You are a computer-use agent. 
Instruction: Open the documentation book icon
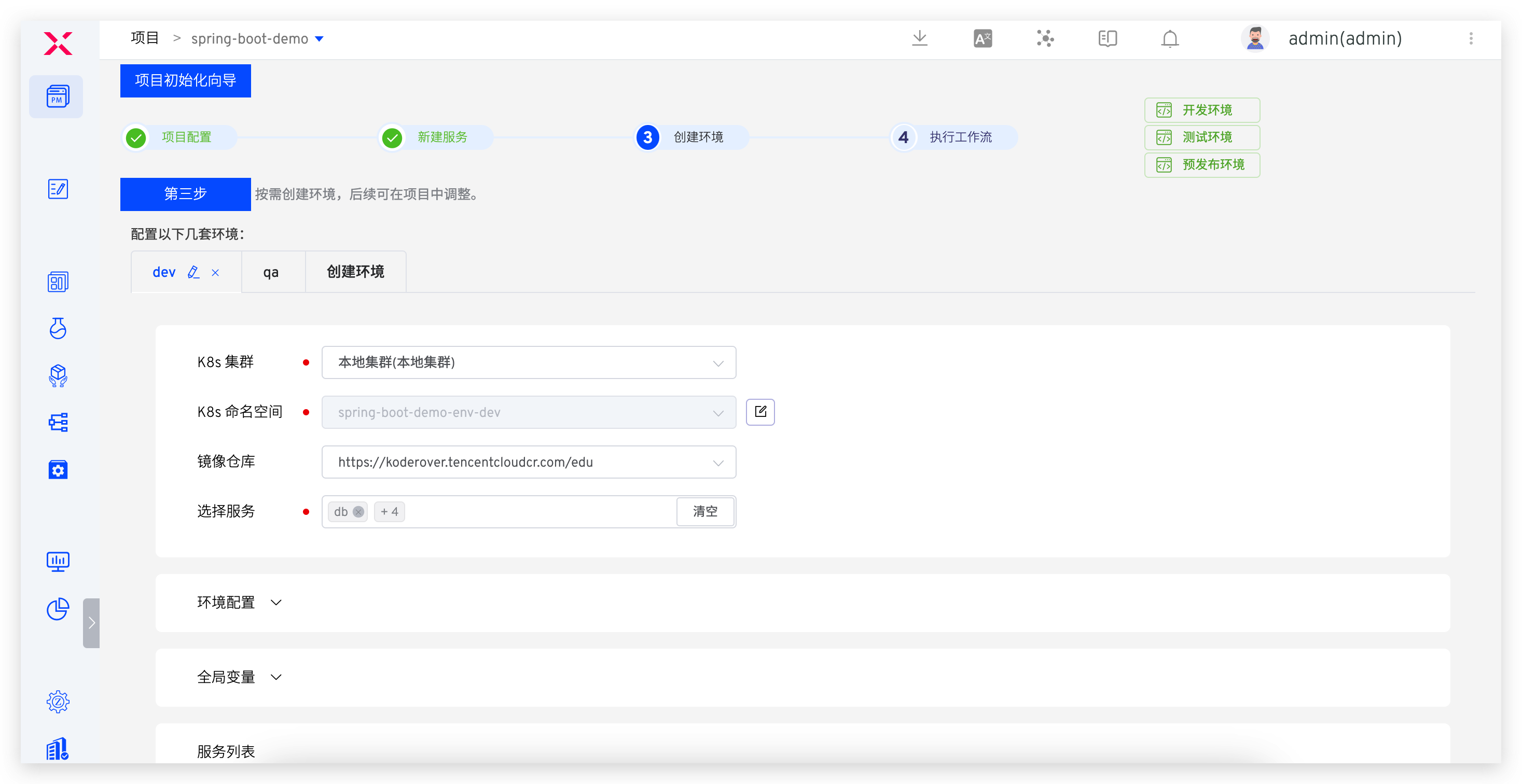pos(1107,39)
